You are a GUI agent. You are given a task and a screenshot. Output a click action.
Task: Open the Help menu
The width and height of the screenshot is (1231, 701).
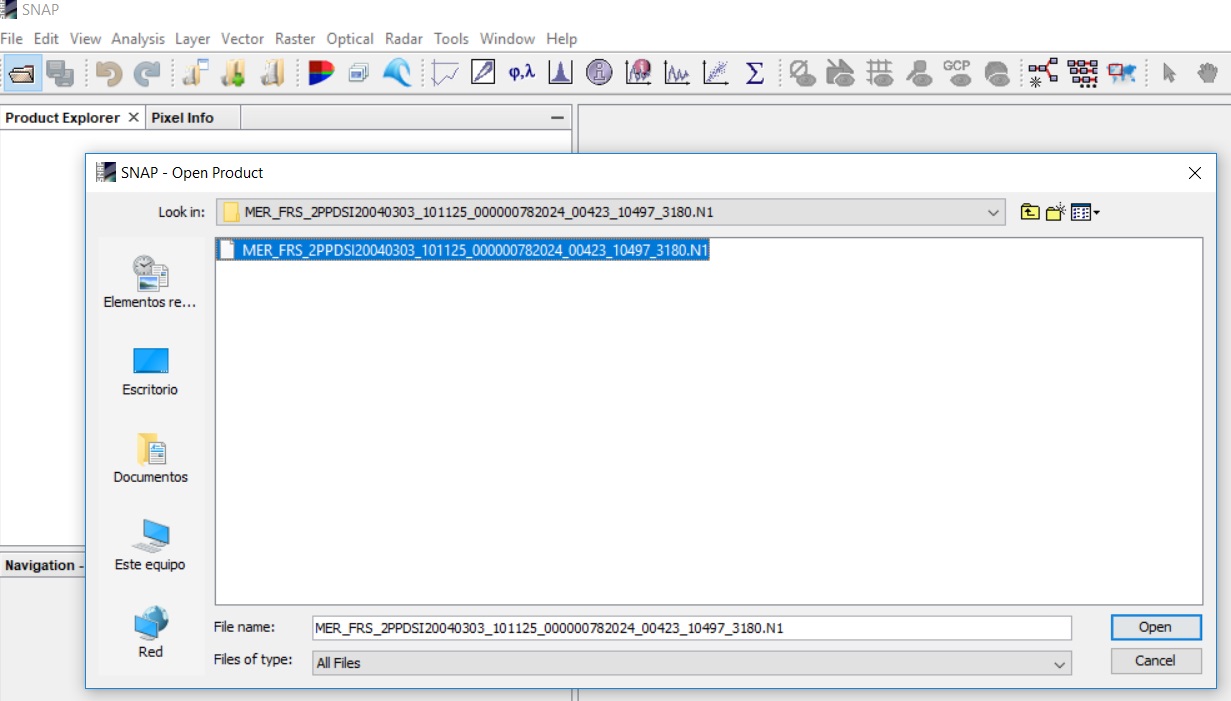coord(561,39)
